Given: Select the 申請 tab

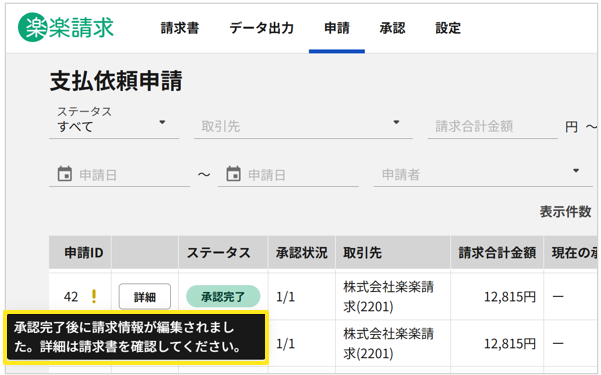Looking at the screenshot, I should pyautogui.click(x=337, y=28).
